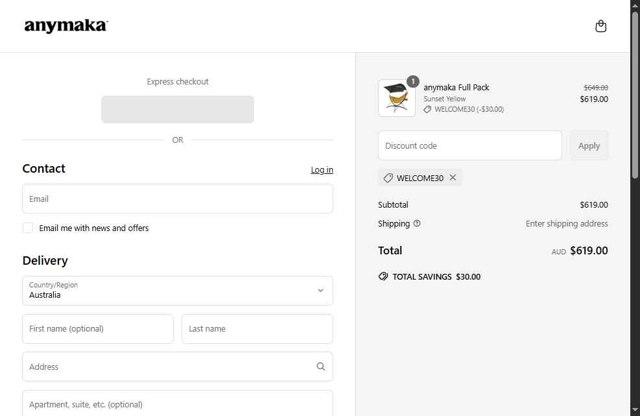Focus the First name (optional) field
This screenshot has width=640, height=416.
98,329
